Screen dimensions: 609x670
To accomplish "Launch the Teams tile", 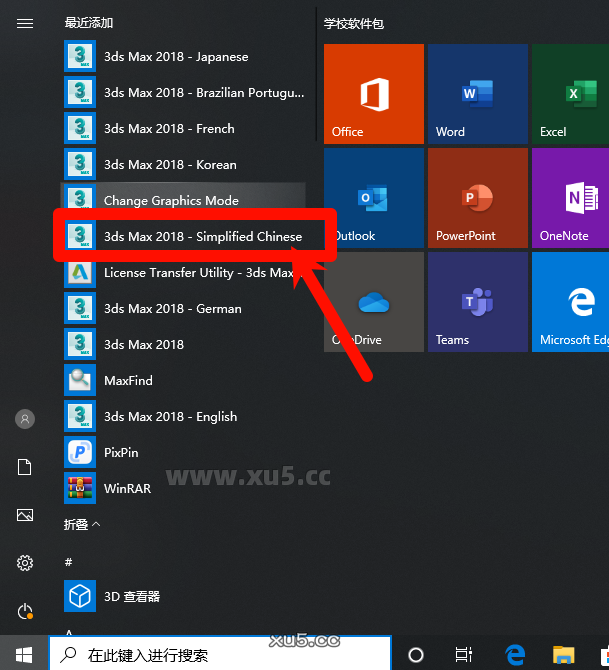I will 477,302.
